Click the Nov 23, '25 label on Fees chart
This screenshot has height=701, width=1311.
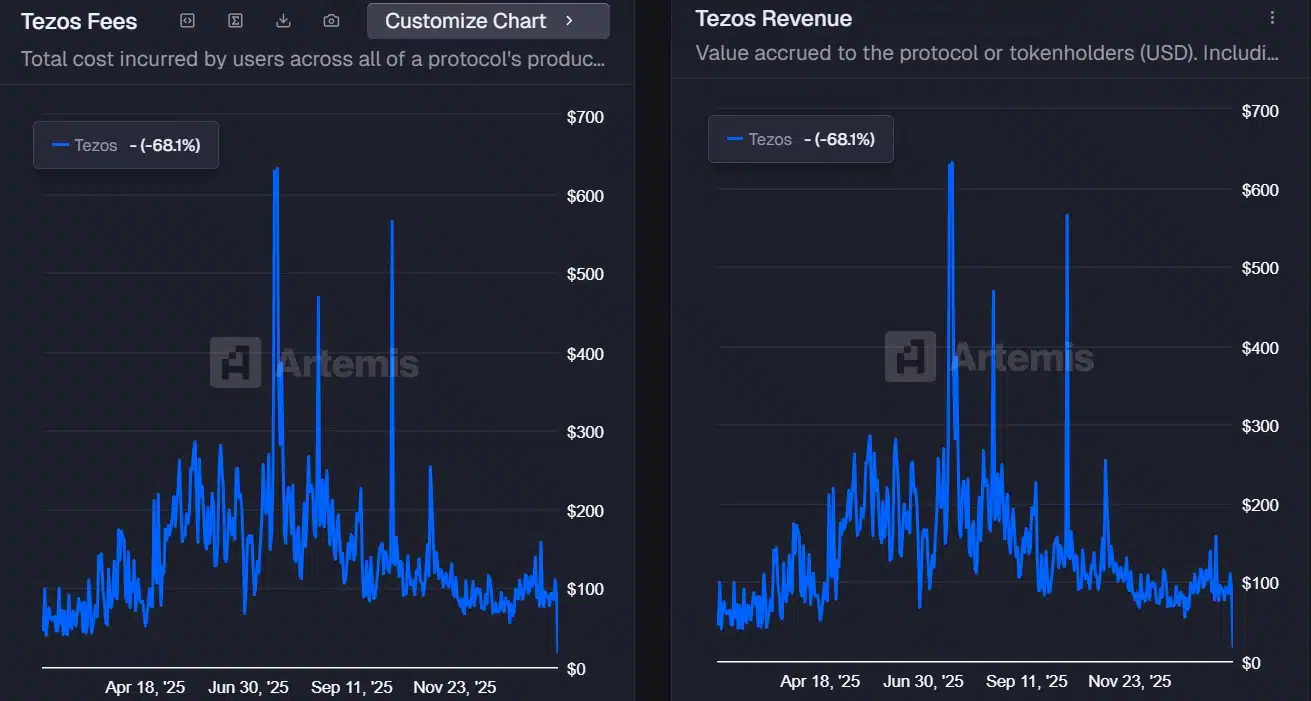(x=455, y=687)
